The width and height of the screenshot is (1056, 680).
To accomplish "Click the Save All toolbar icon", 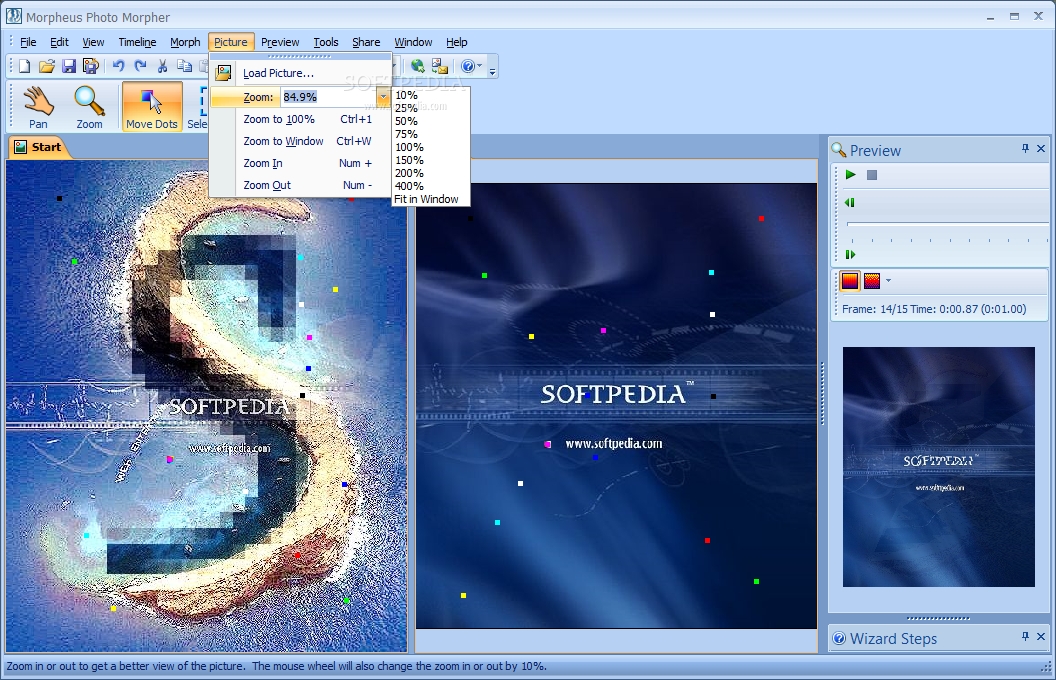I will point(91,66).
